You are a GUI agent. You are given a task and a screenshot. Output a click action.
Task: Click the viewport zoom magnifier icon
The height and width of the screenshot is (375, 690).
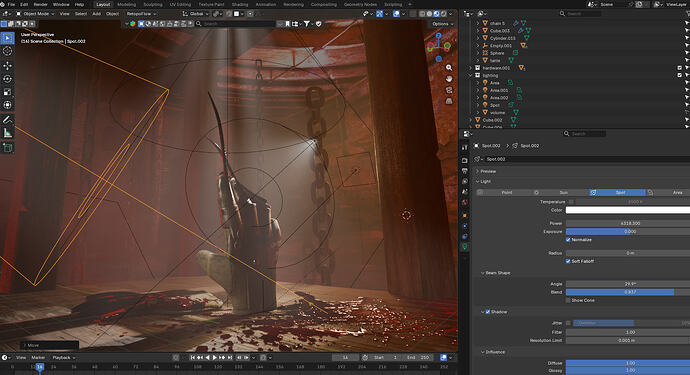tap(449, 68)
